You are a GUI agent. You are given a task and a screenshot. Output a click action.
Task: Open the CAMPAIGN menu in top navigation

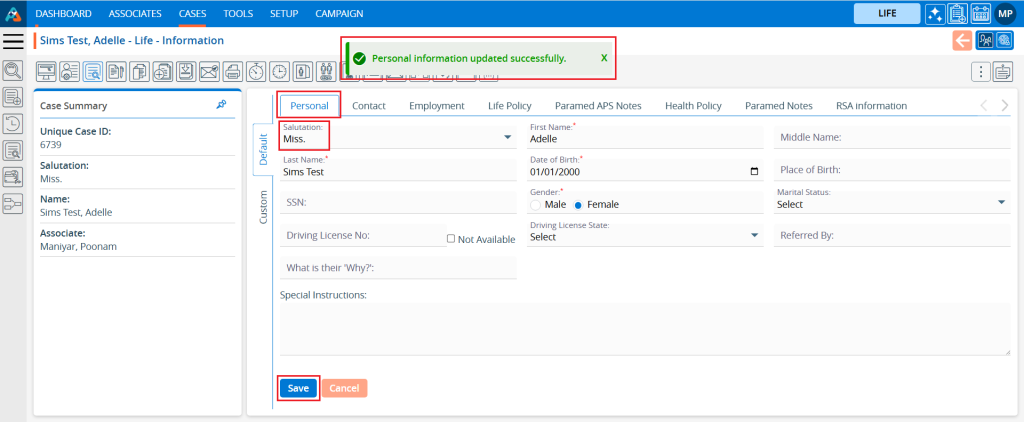339,14
